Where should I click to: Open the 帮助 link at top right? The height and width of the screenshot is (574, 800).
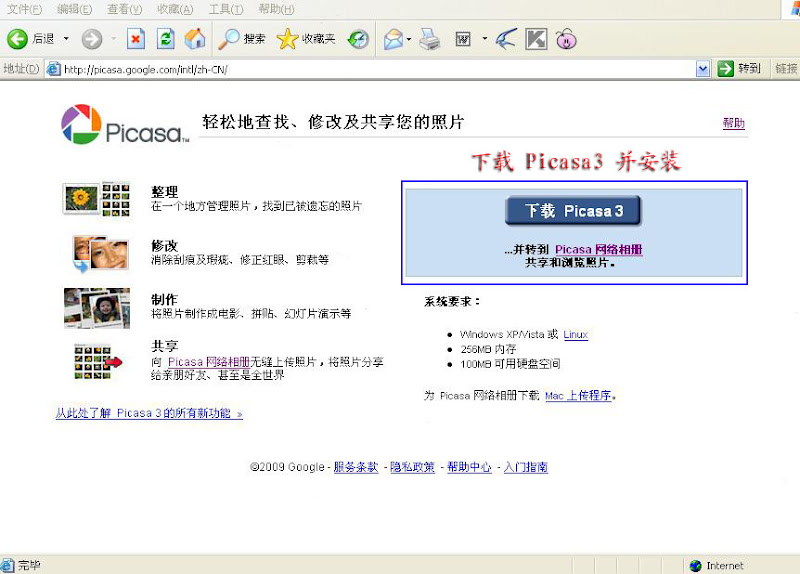pos(734,123)
